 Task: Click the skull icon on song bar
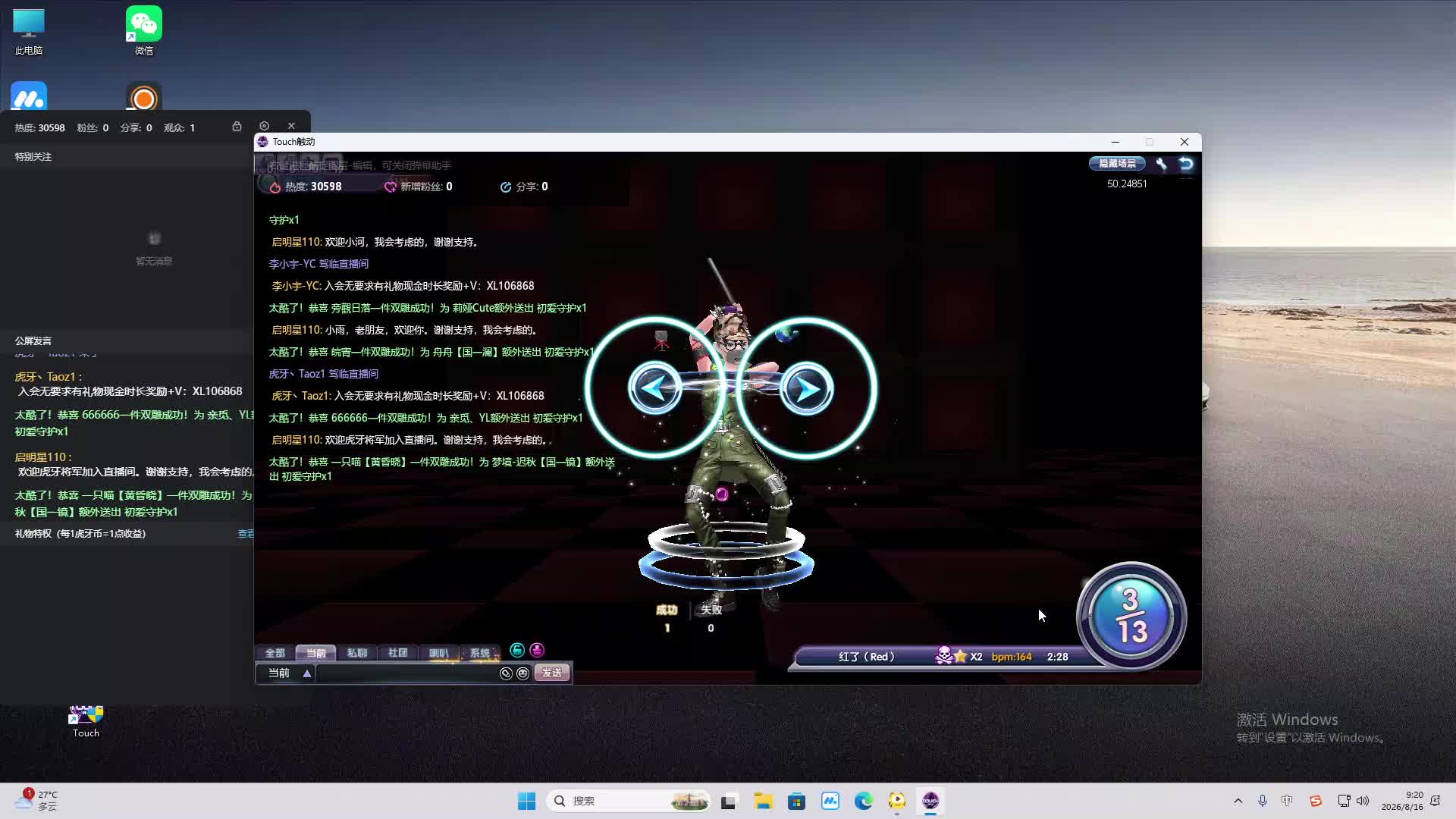944,656
